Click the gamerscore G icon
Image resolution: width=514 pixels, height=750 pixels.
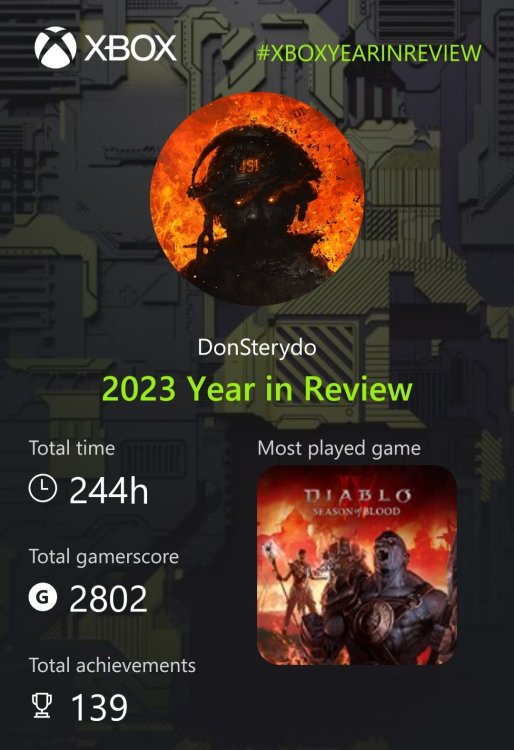tap(43, 597)
